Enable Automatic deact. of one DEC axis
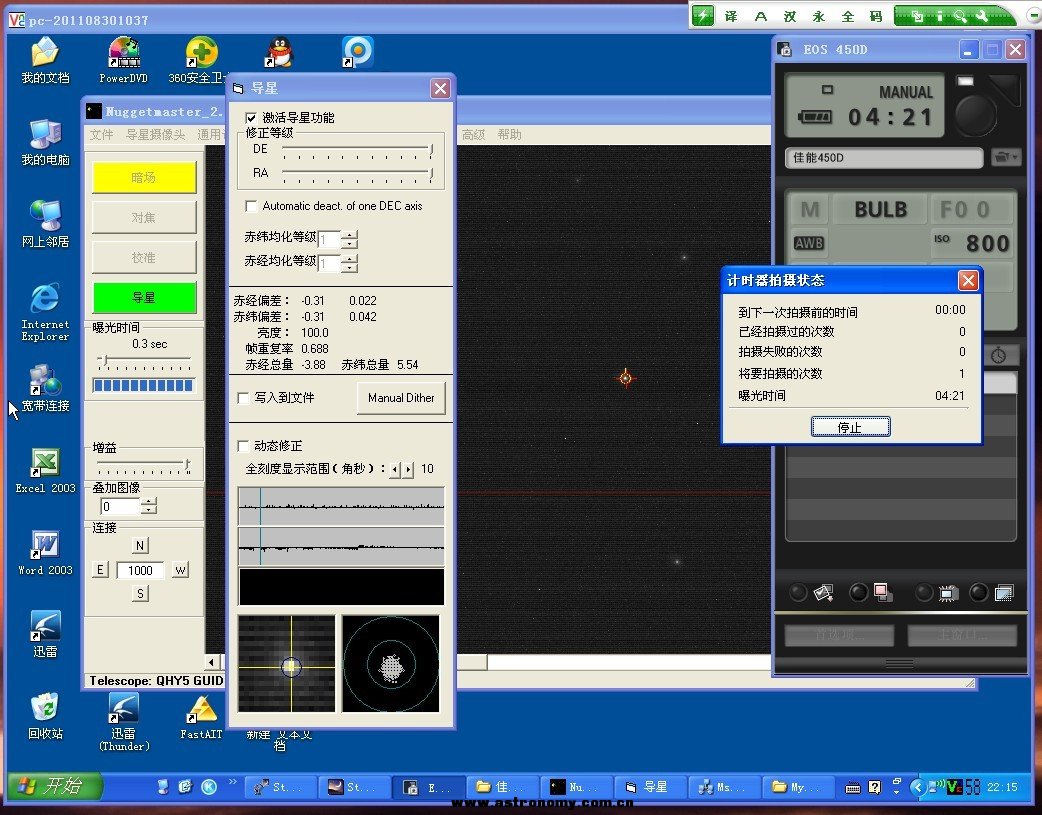This screenshot has height=815, width=1042. coord(251,206)
